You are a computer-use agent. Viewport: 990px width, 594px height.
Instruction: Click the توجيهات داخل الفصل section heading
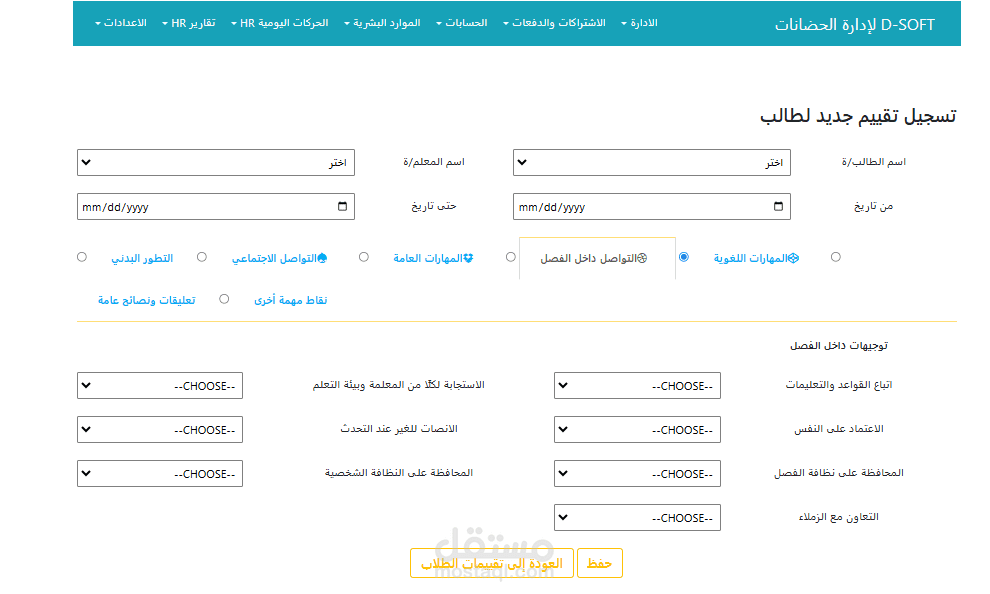pyautogui.click(x=838, y=346)
